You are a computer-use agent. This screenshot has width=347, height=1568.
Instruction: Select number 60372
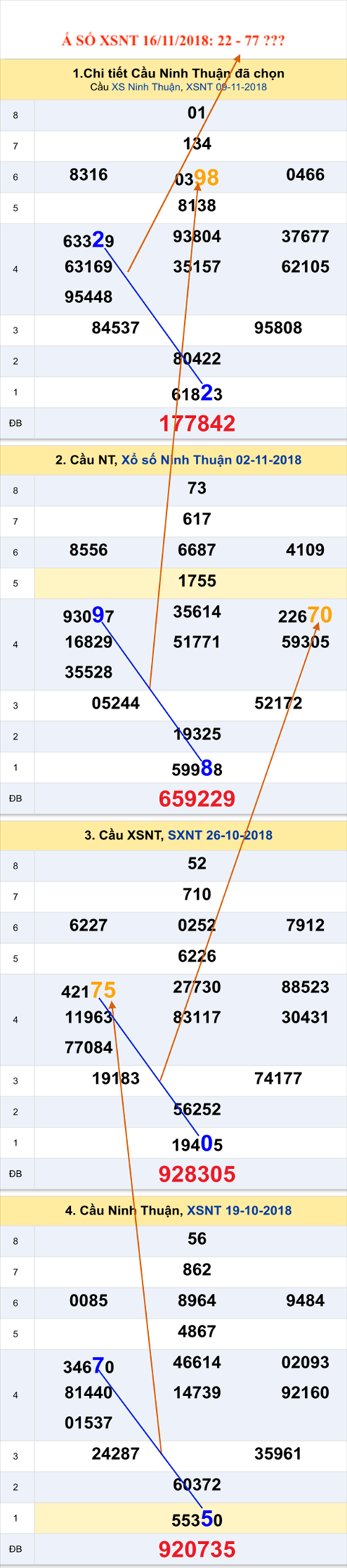pos(197,1485)
